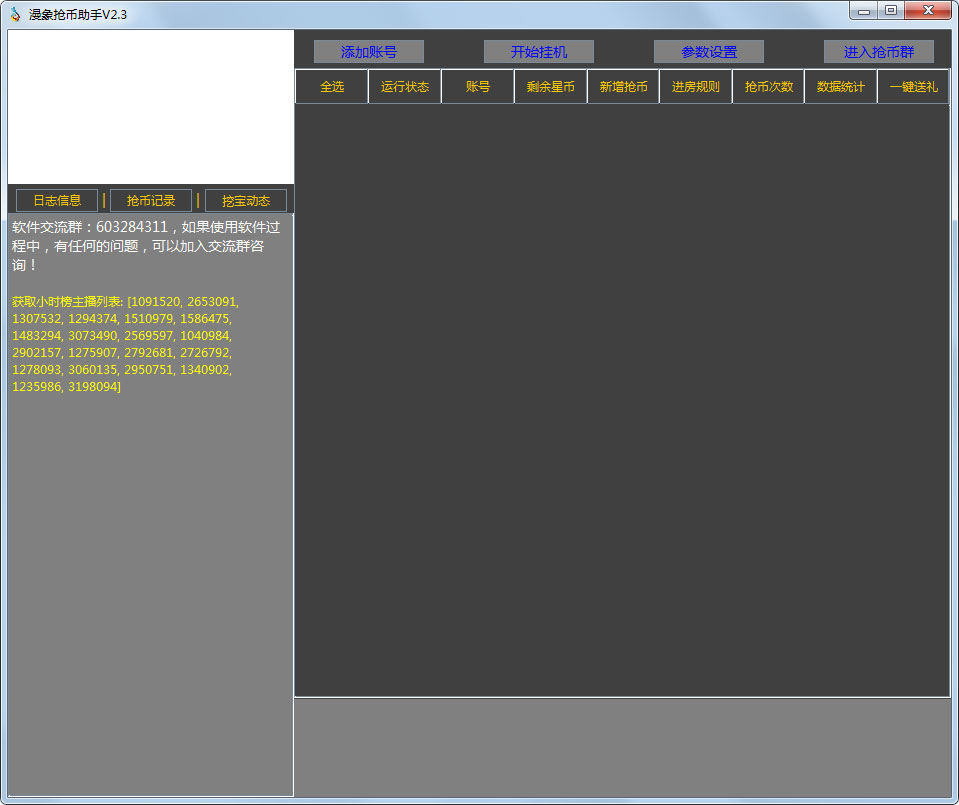Sort by 剩余星币 column header
Screen dimensions: 959x805
(x=550, y=87)
